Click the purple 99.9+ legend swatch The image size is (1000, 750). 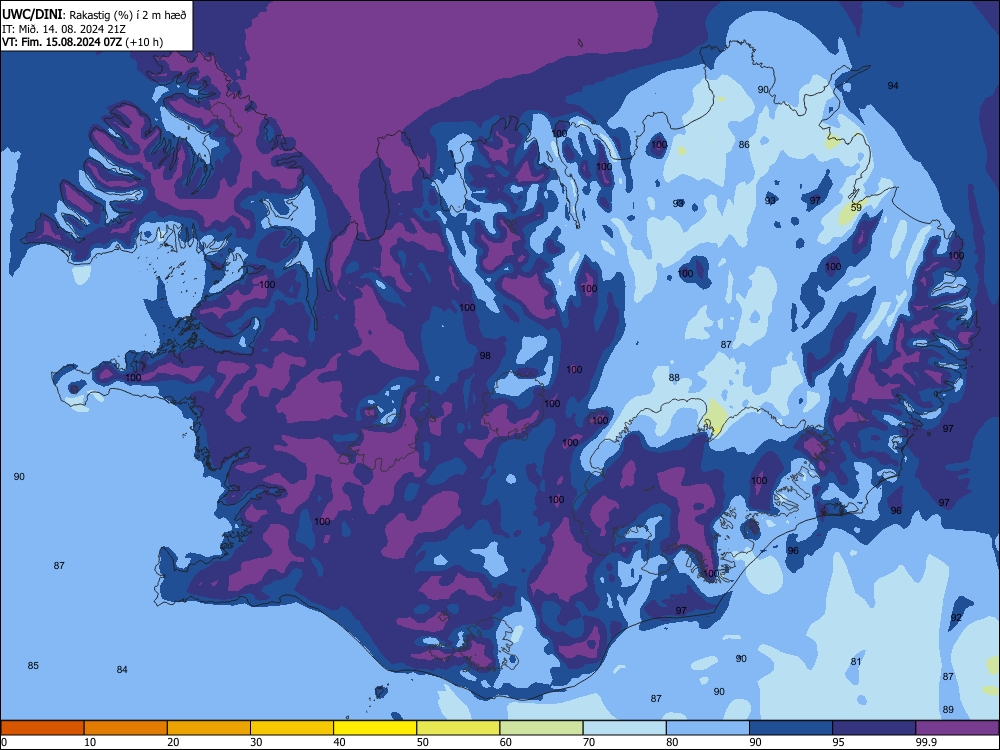(957, 728)
